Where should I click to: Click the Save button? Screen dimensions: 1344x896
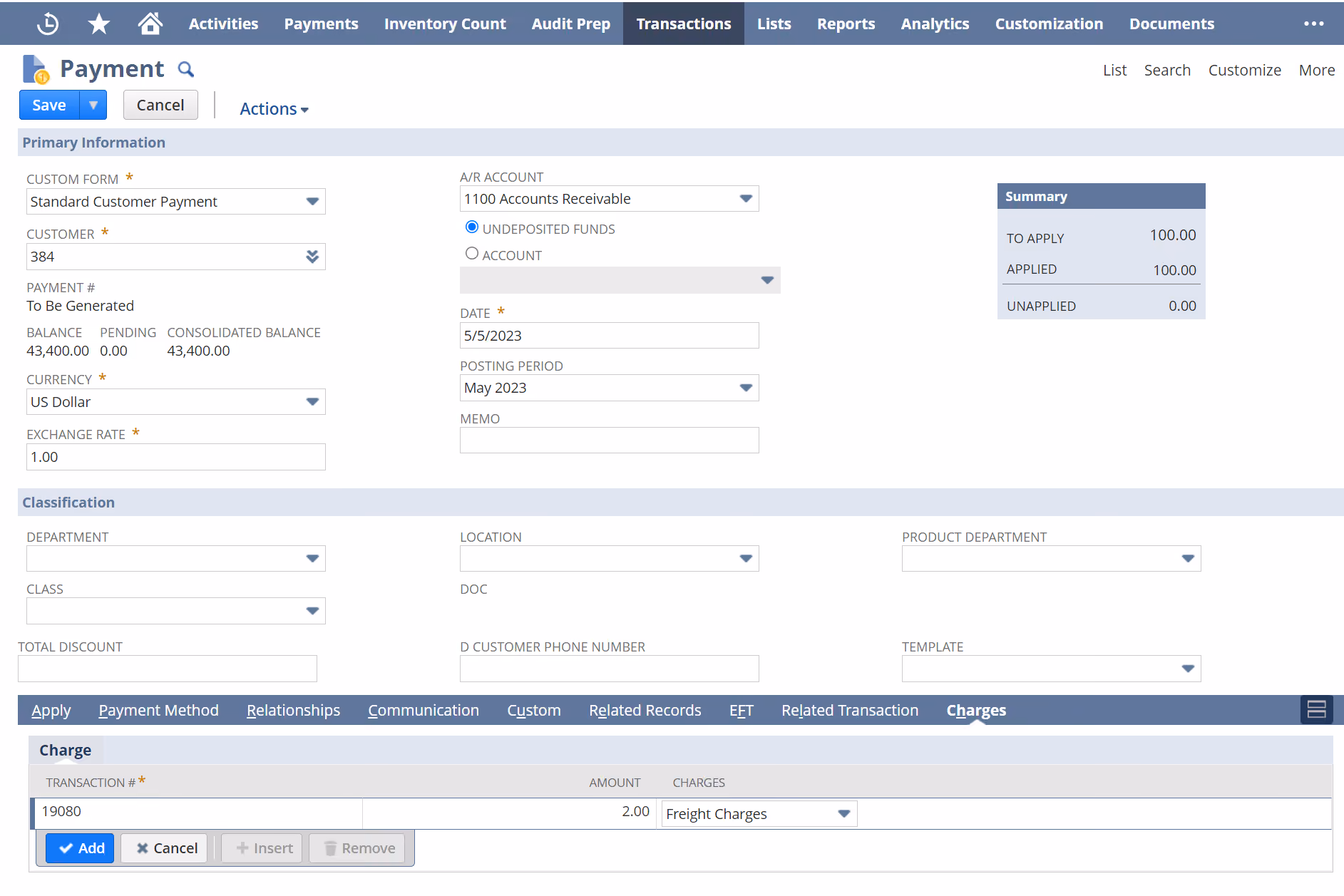click(x=49, y=105)
